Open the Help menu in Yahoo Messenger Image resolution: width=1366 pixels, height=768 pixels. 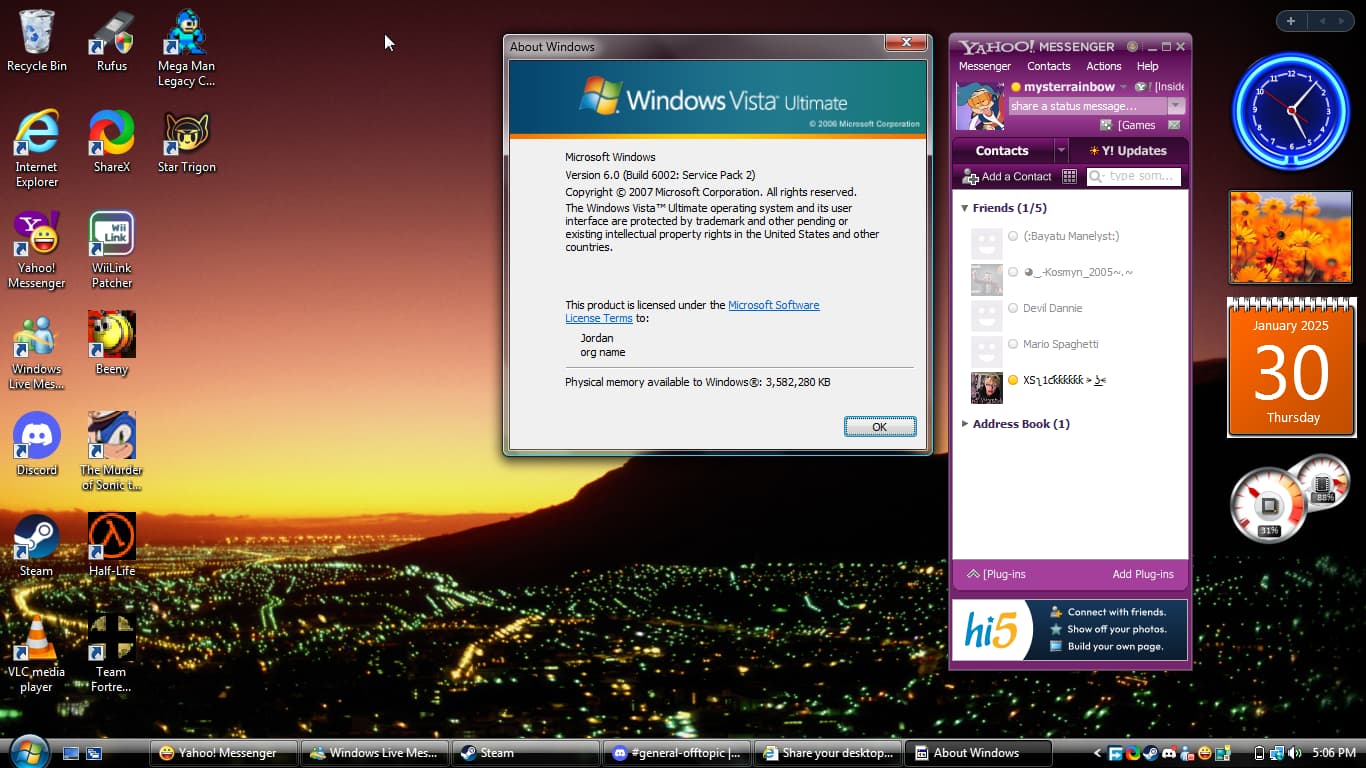pyautogui.click(x=1148, y=66)
